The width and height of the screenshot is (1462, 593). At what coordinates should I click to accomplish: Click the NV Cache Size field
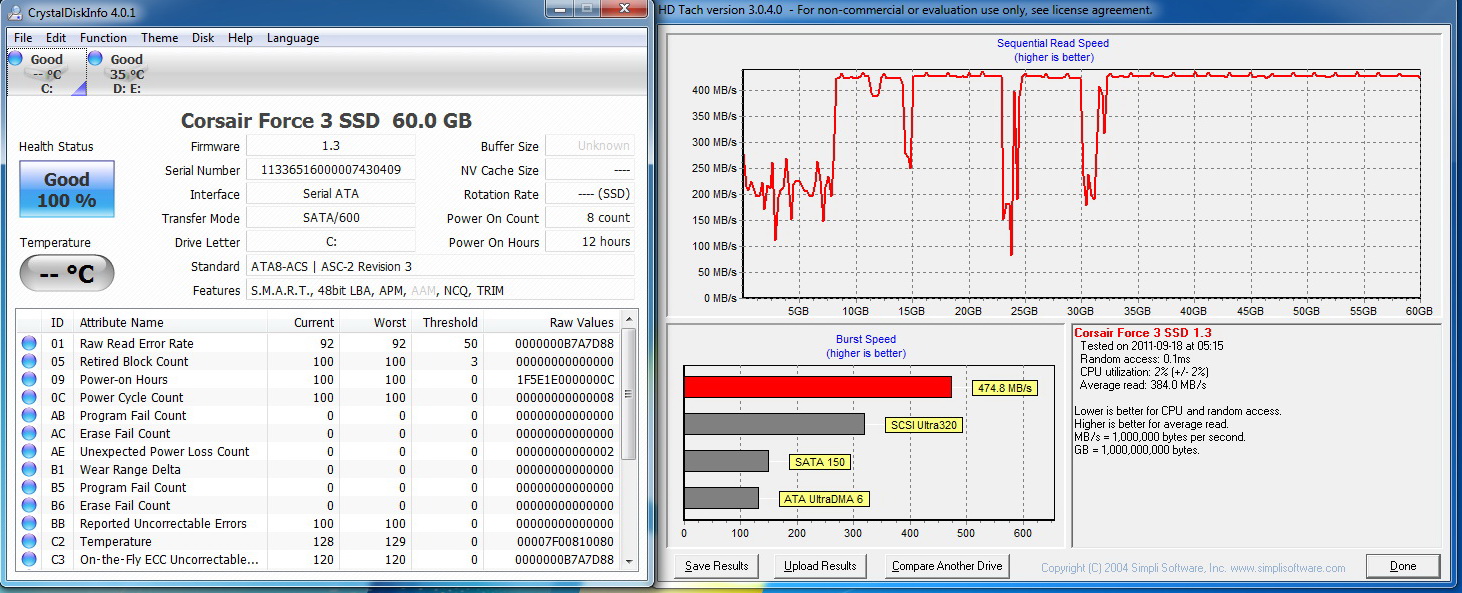[x=590, y=170]
